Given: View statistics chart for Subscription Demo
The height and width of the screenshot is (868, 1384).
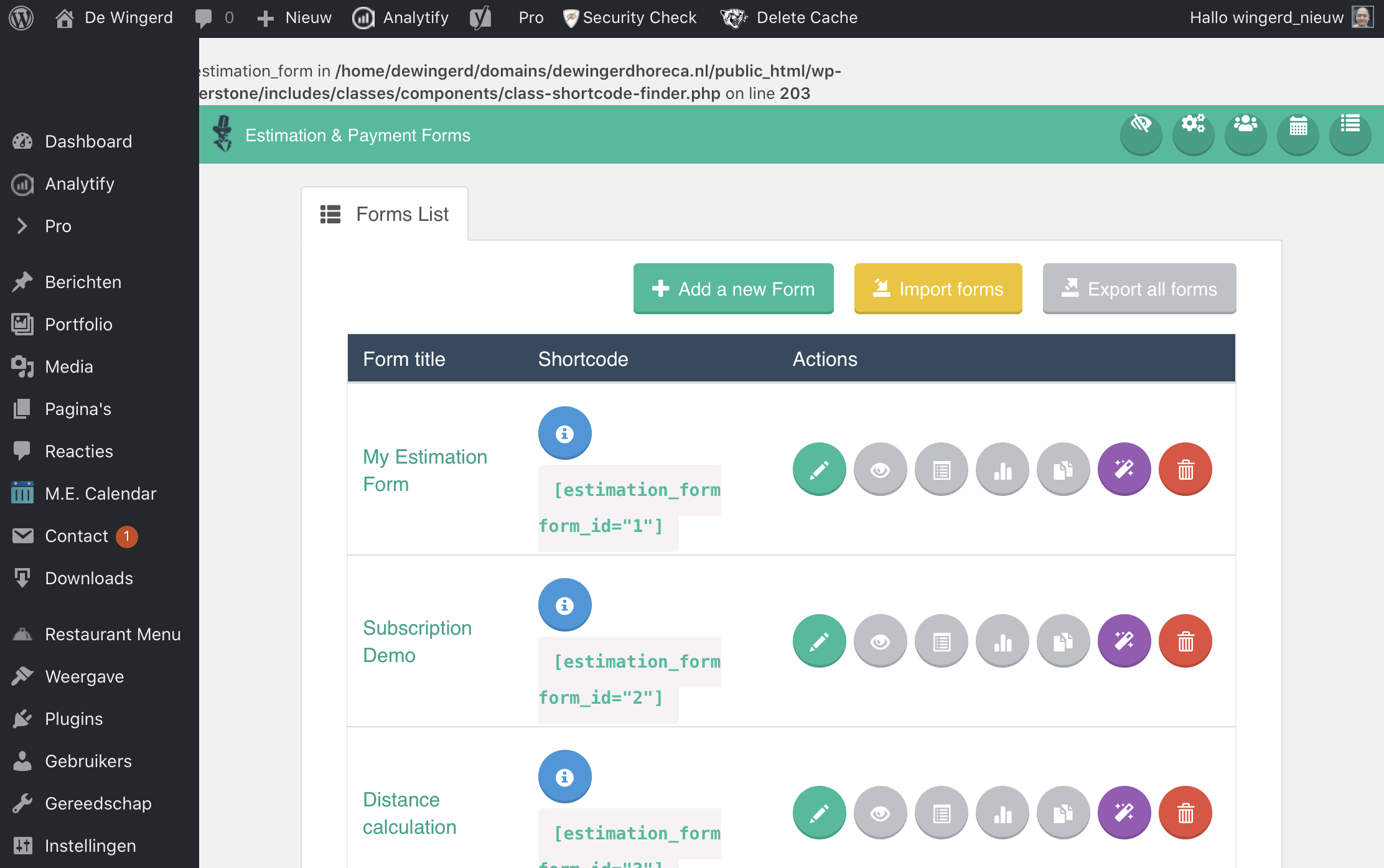Looking at the screenshot, I should tap(1002, 641).
